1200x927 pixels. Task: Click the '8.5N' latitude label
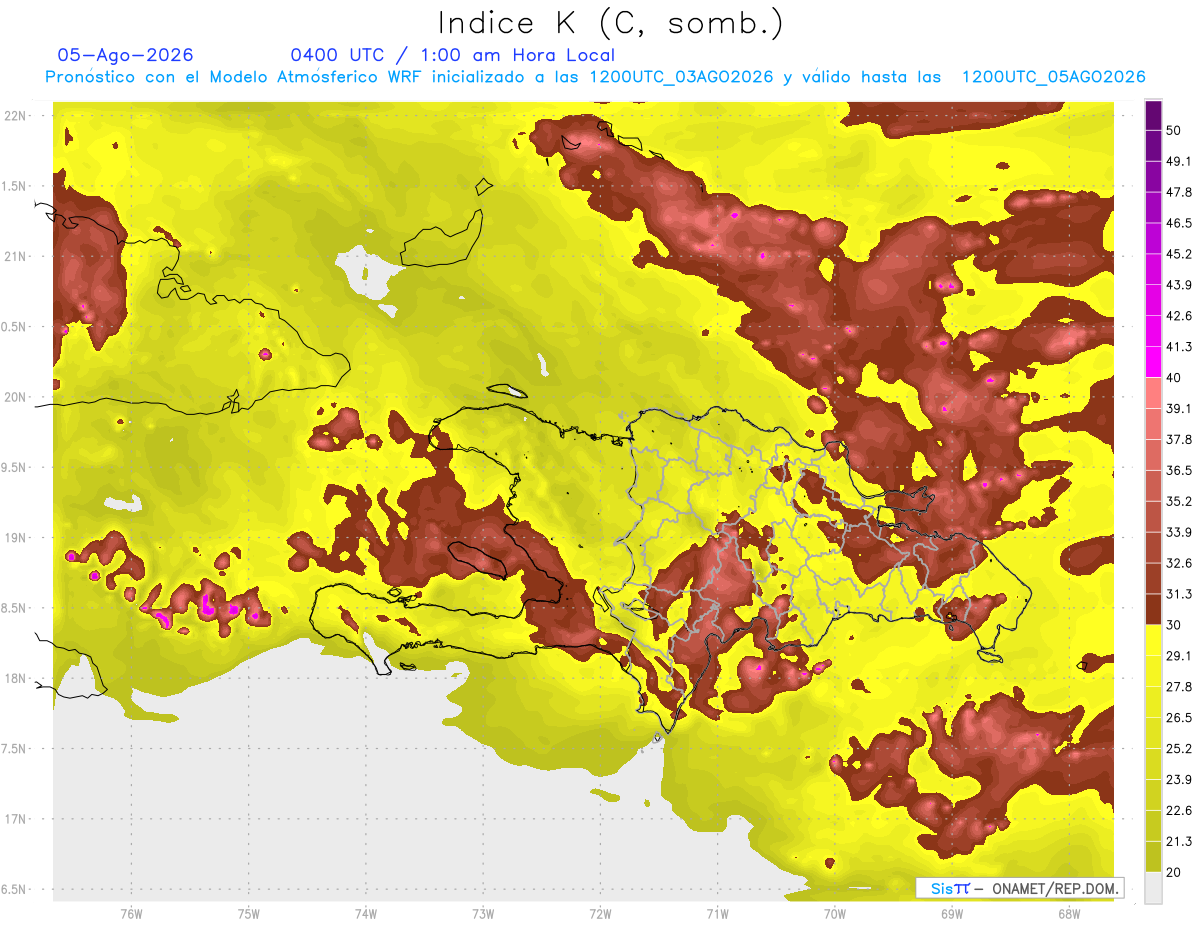coord(14,608)
